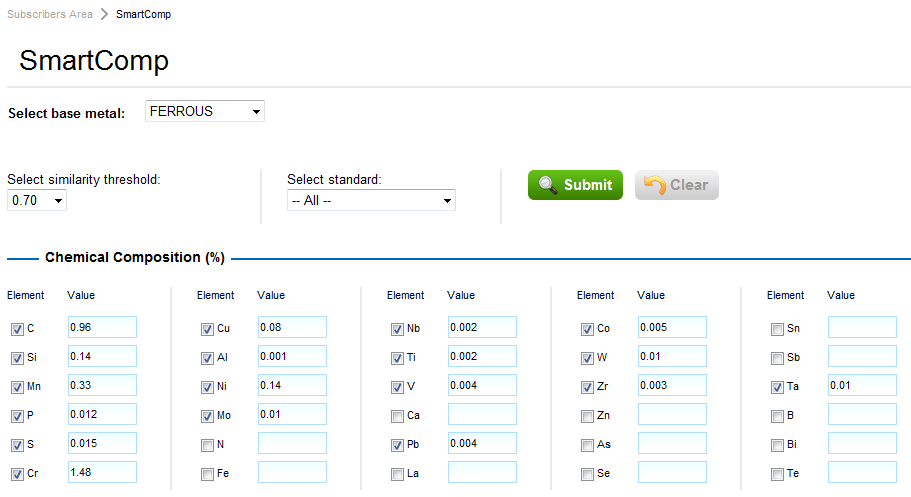
Task: Click the Cr value field showing 1.48
Action: [102, 472]
